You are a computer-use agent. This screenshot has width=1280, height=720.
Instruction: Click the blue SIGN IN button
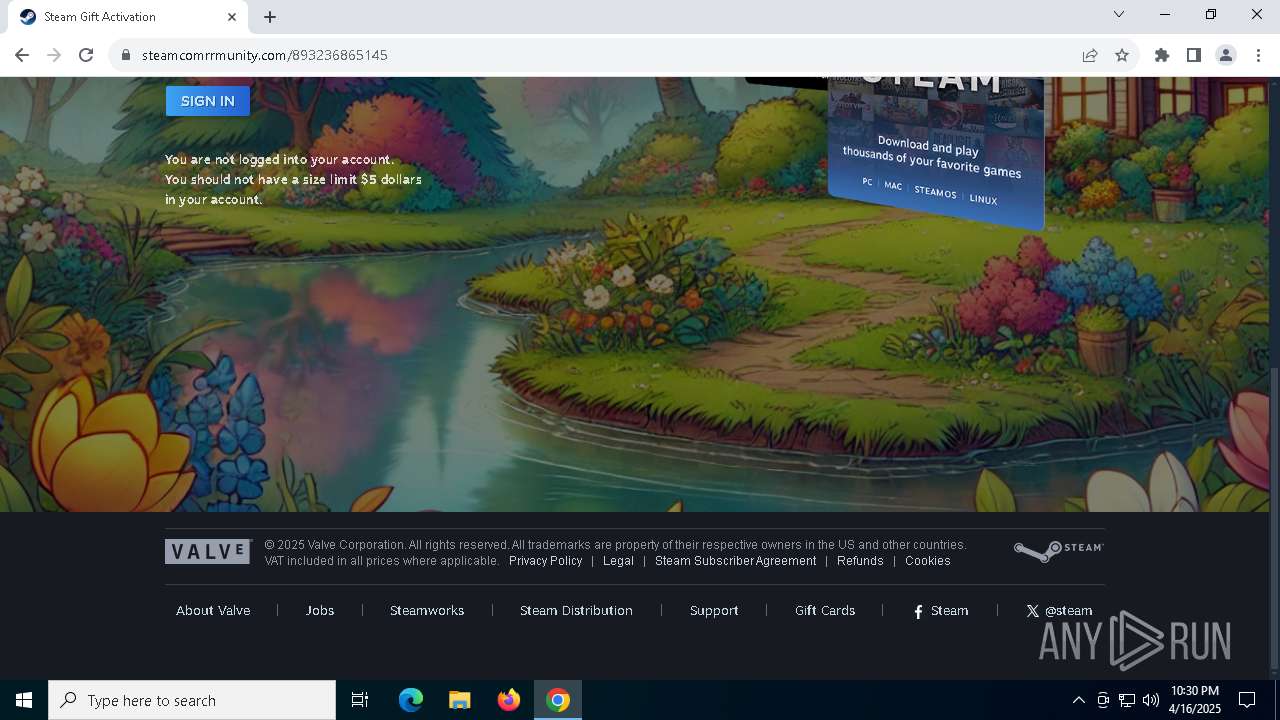coord(207,101)
